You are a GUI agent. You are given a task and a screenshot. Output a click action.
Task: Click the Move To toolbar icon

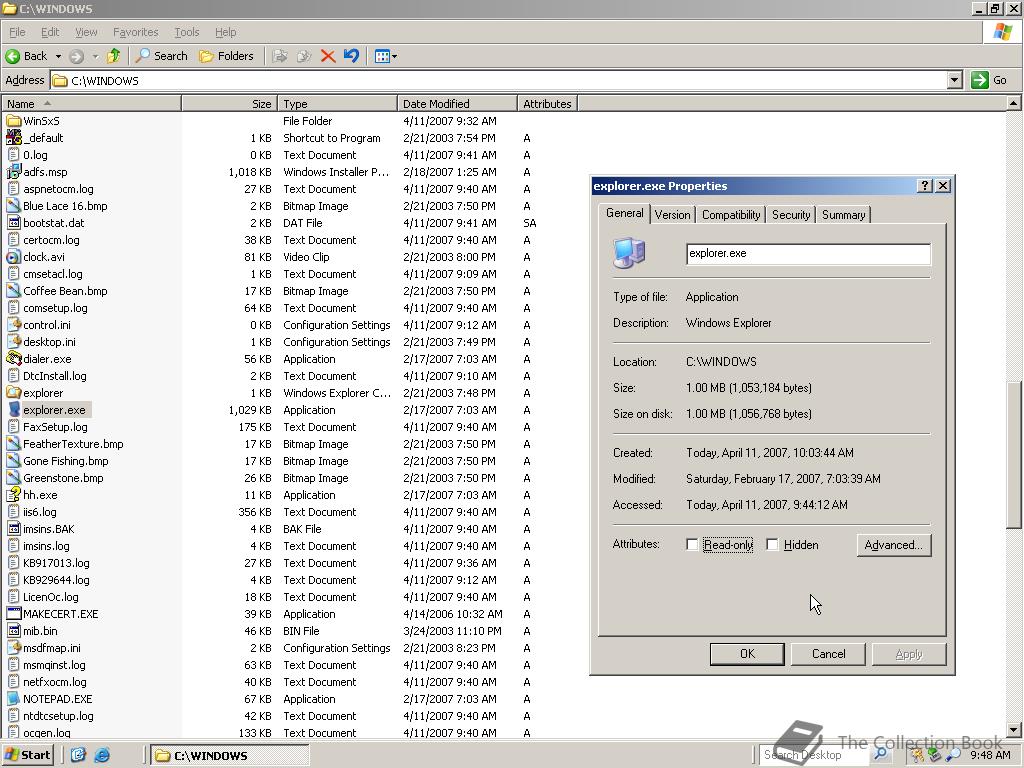(x=280, y=56)
